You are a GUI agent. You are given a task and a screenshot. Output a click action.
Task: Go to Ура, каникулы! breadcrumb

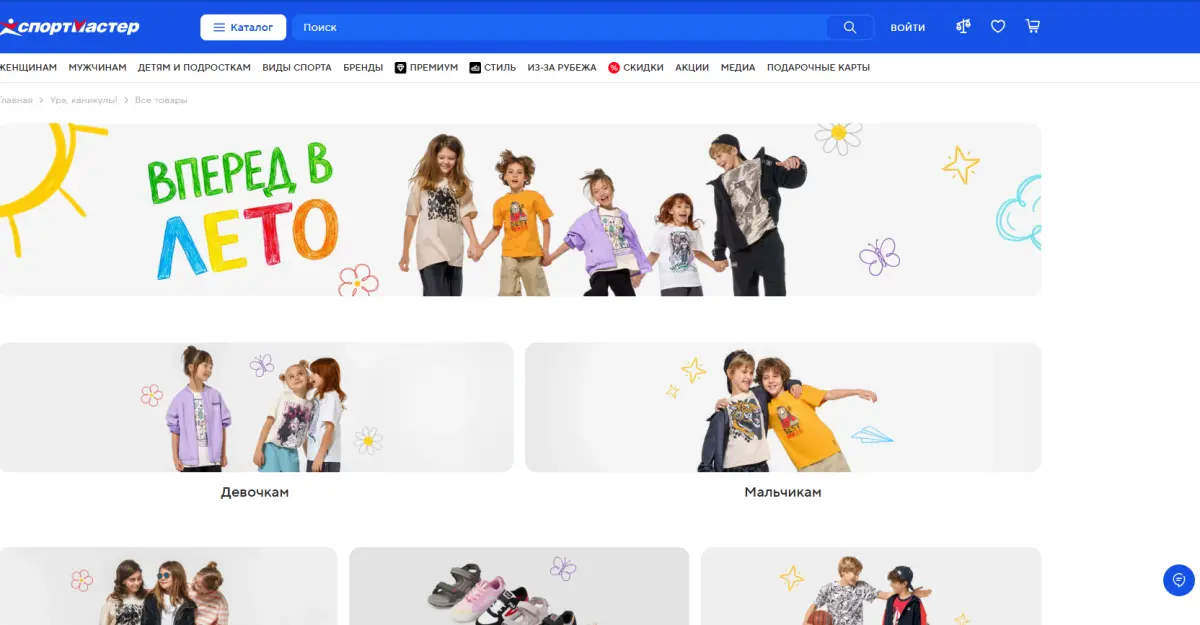click(x=84, y=100)
